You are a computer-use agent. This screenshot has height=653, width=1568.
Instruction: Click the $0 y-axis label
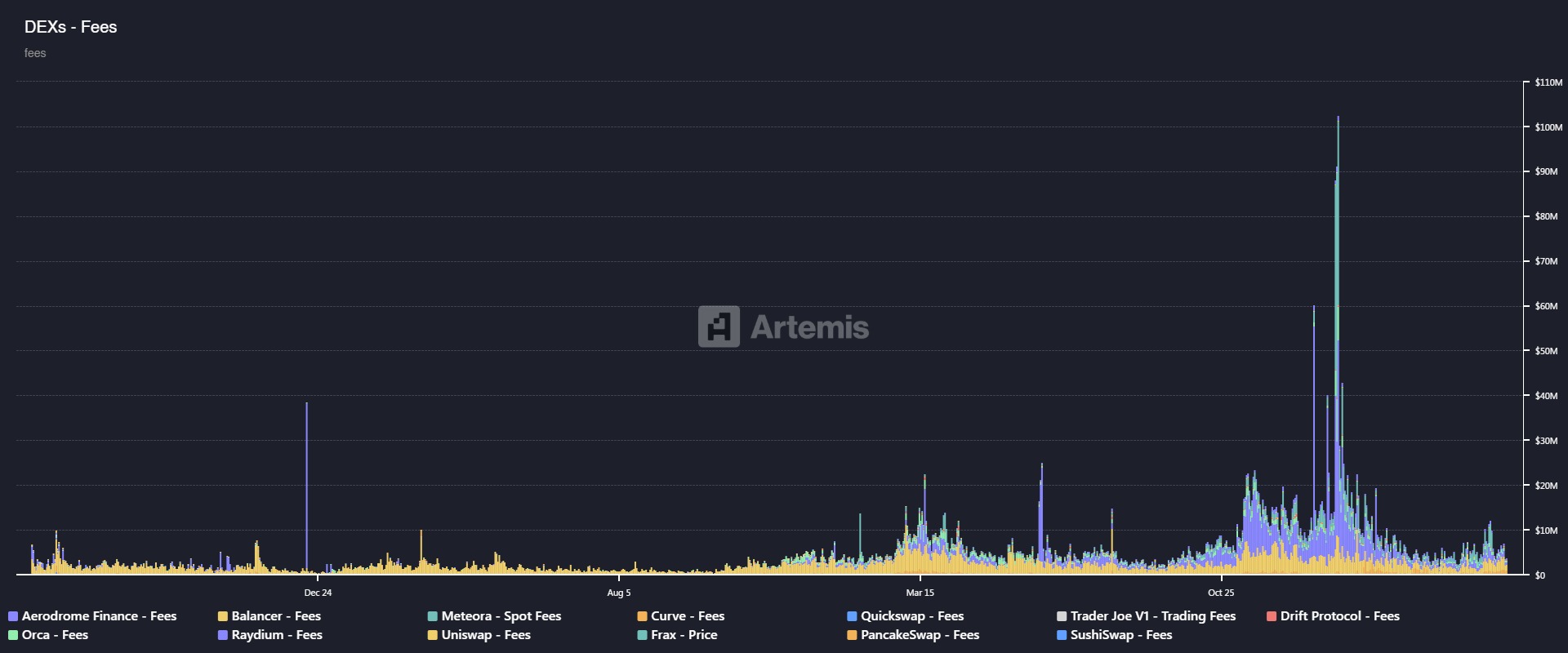click(x=1539, y=575)
